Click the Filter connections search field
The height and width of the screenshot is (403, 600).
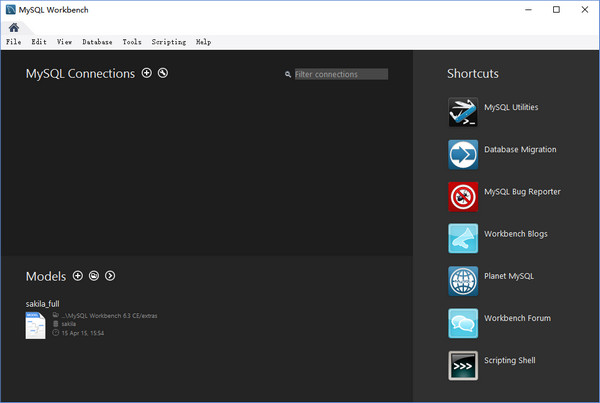(340, 74)
